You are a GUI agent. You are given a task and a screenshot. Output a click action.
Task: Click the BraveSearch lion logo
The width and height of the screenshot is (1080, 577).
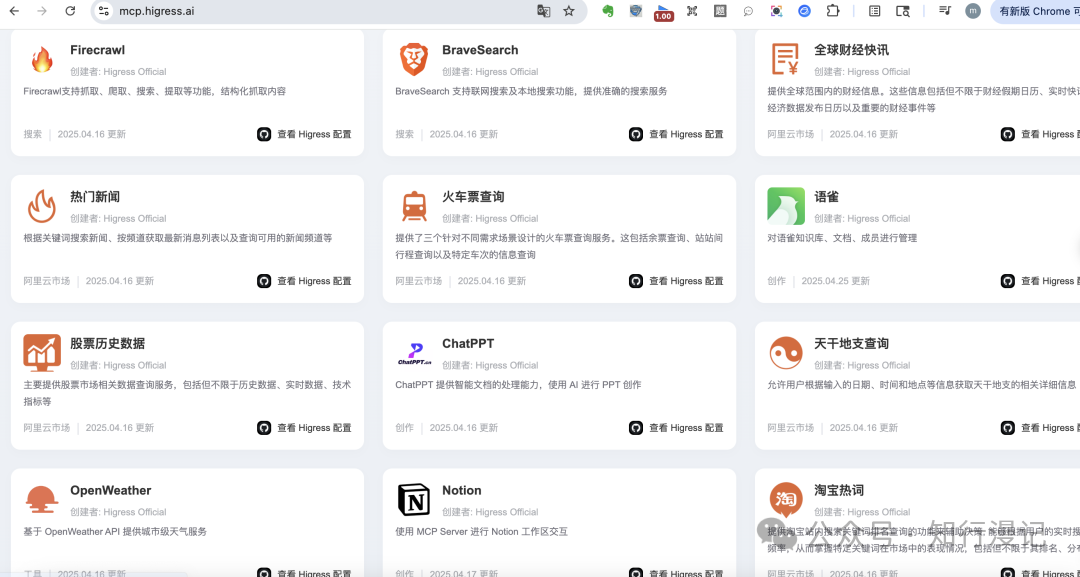(x=414, y=59)
